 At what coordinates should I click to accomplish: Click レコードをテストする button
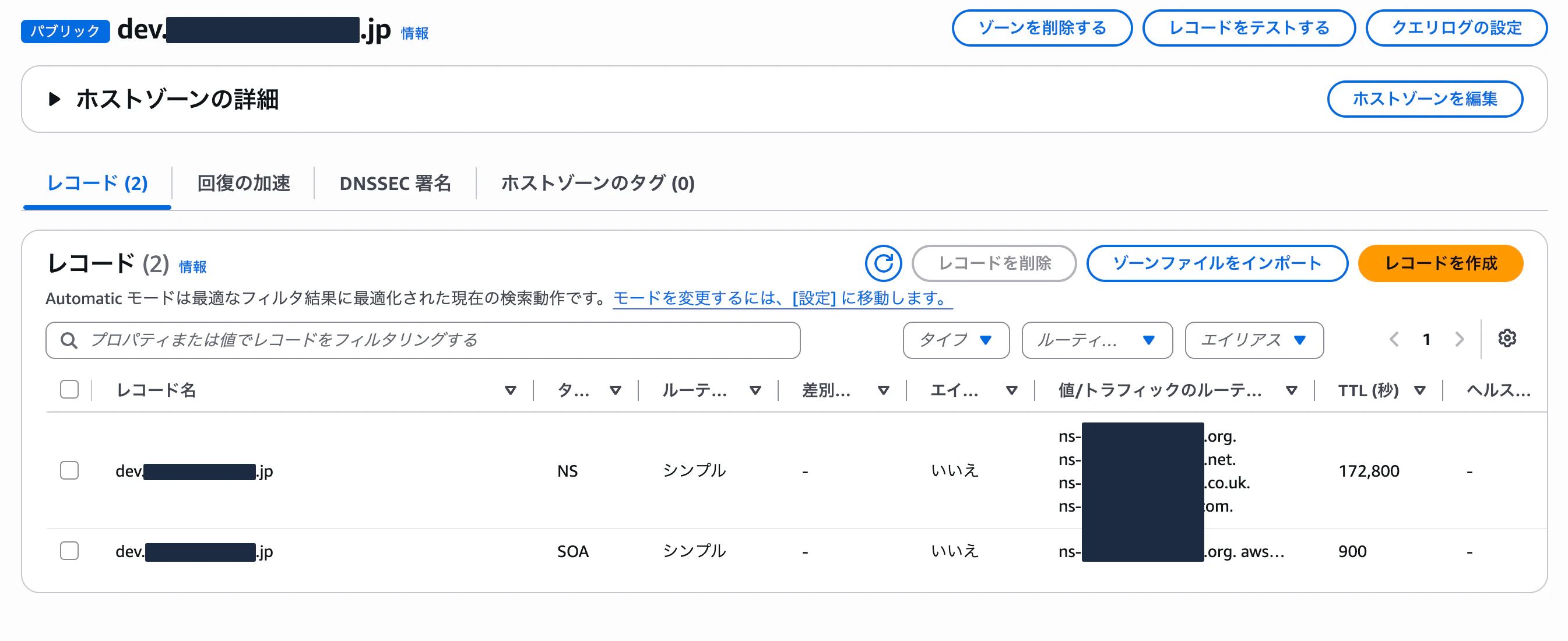(x=1249, y=28)
